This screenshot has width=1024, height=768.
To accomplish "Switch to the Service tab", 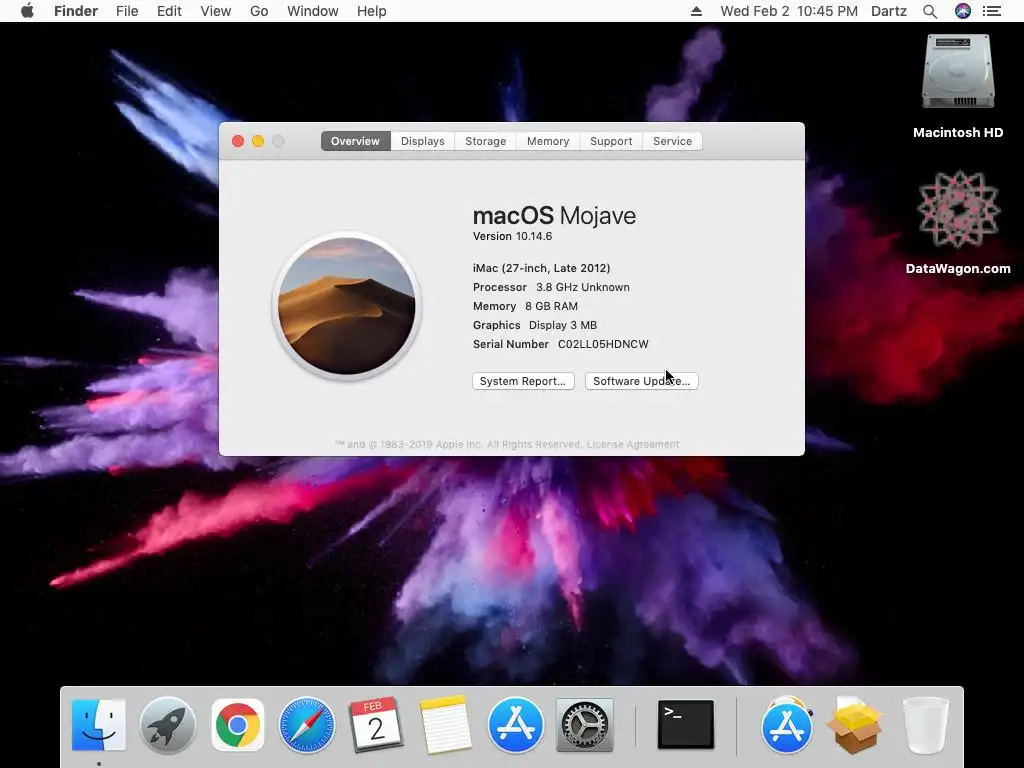I will (x=672, y=141).
